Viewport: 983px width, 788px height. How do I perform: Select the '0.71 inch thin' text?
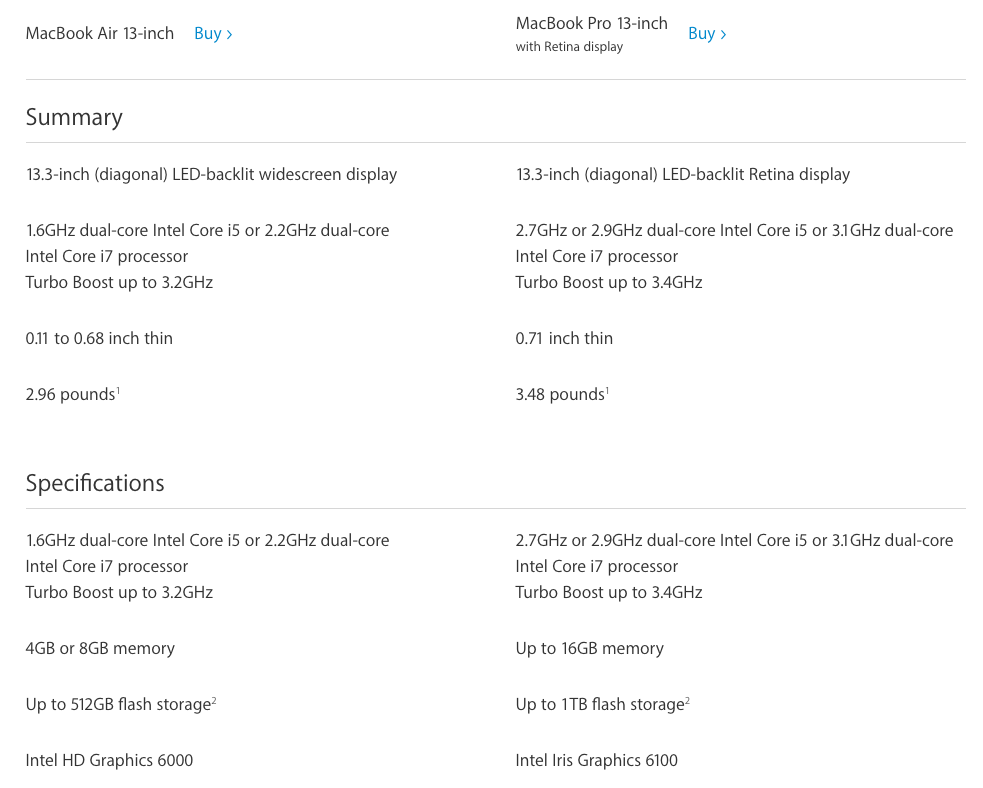pyautogui.click(x=564, y=339)
